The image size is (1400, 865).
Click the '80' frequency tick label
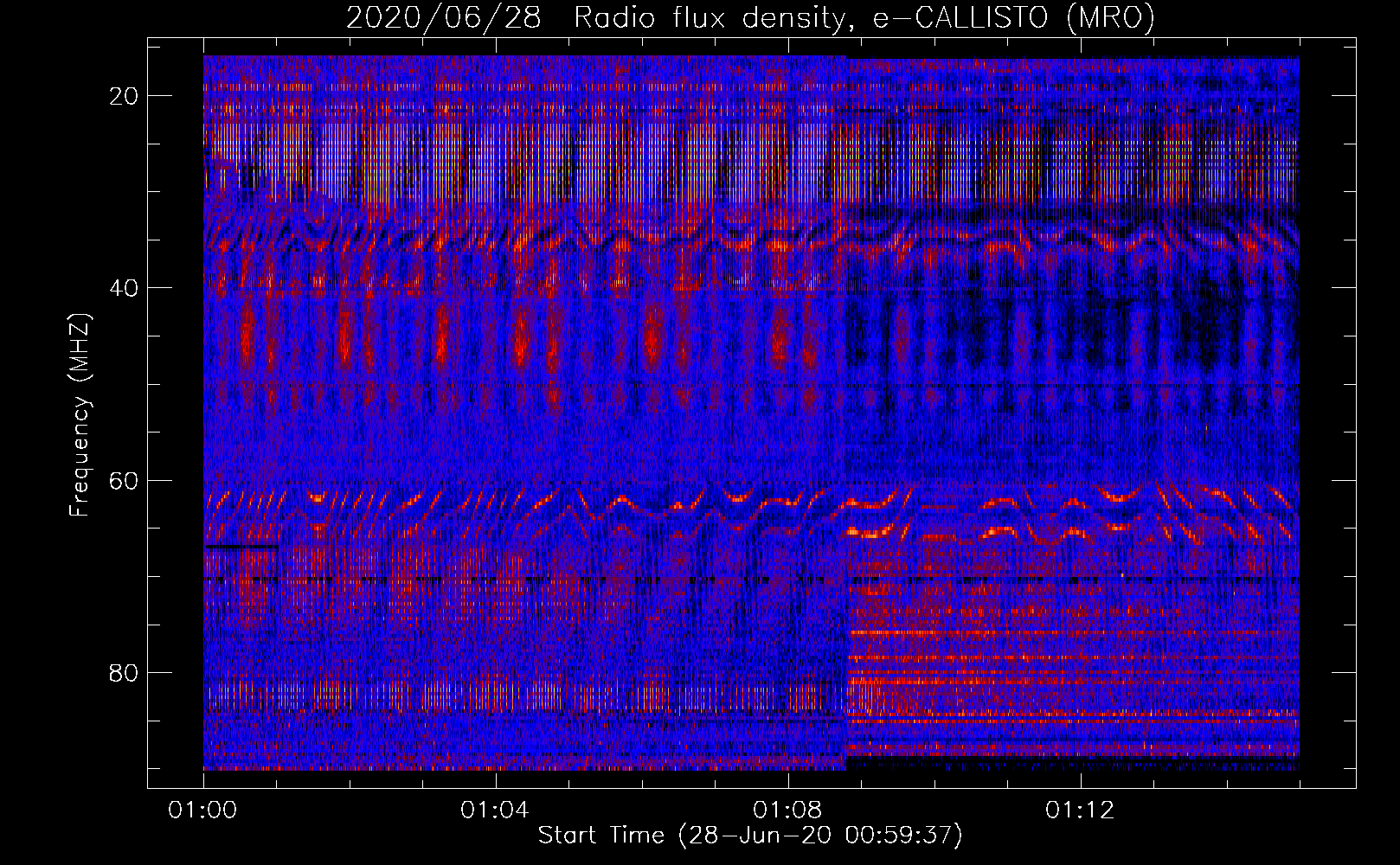[125, 672]
